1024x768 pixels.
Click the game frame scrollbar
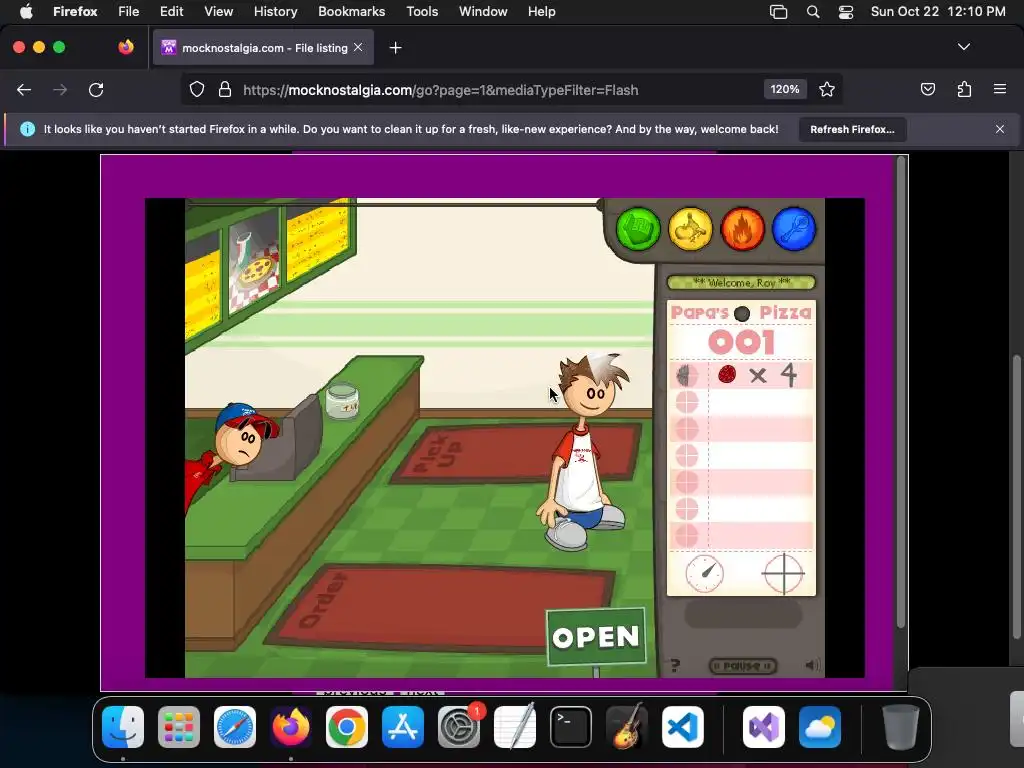(x=901, y=392)
